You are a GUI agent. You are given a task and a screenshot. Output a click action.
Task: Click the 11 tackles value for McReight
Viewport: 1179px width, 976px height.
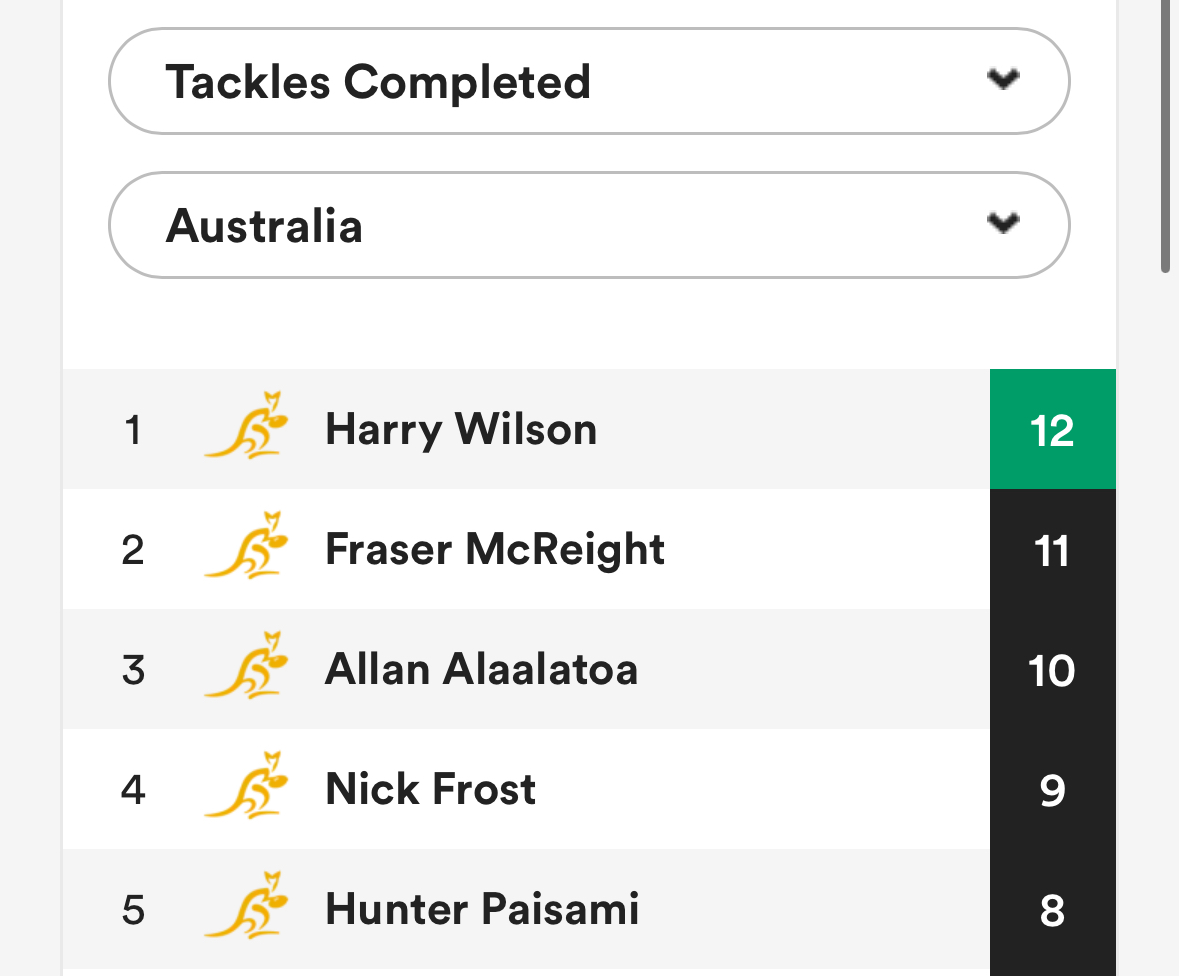(x=1053, y=550)
